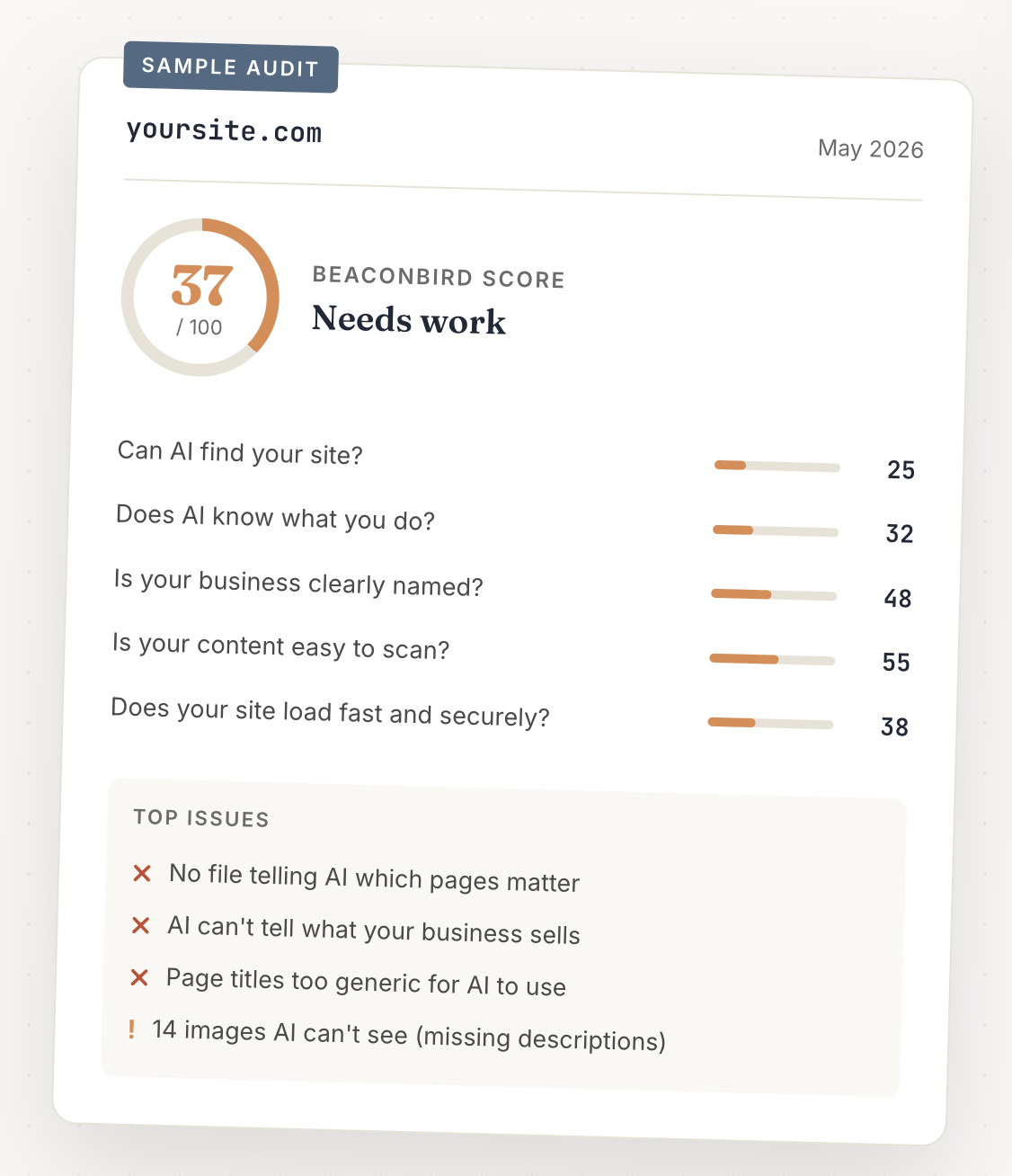Click the score value 55
Image resolution: width=1012 pixels, height=1176 pixels.
pyautogui.click(x=896, y=663)
